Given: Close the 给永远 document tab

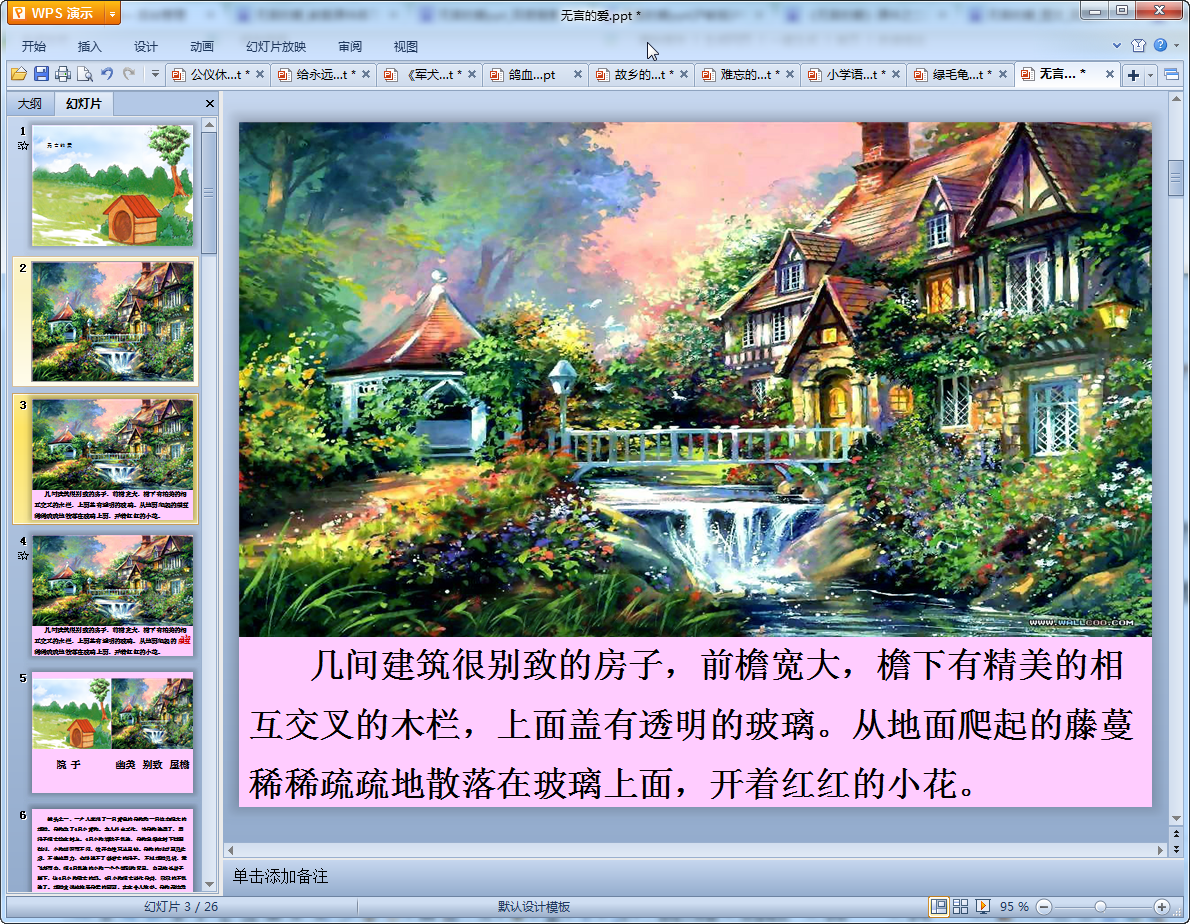Looking at the screenshot, I should (x=366, y=74).
